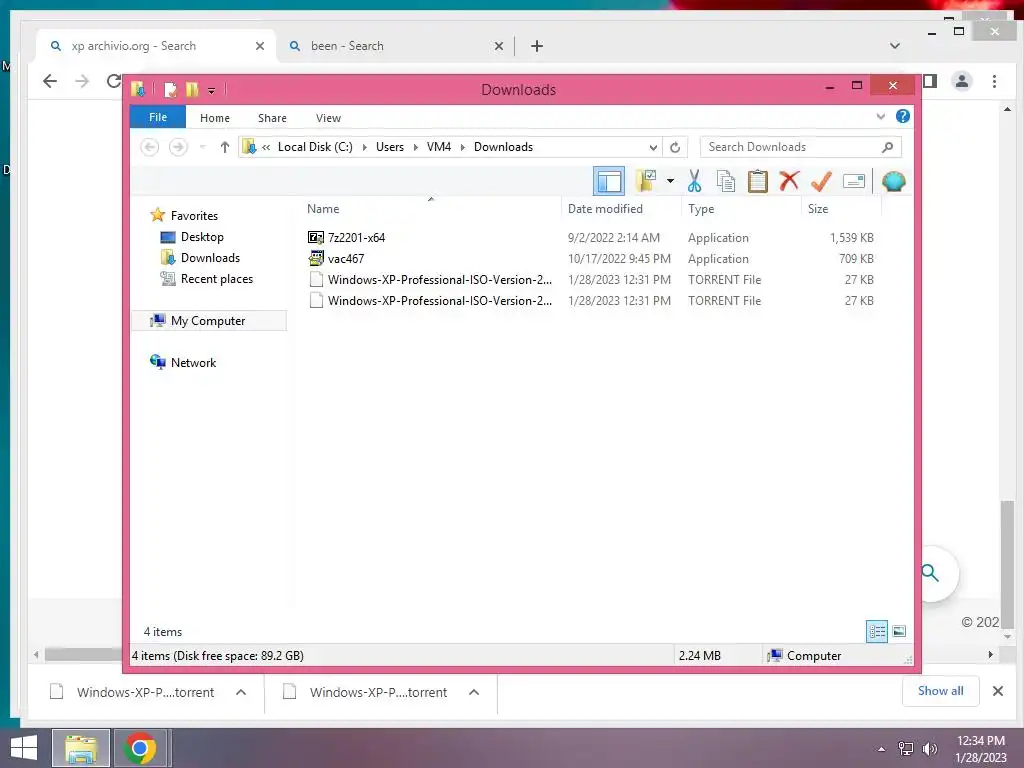
Task: Open the Windows Start button
Action: pos(24,748)
